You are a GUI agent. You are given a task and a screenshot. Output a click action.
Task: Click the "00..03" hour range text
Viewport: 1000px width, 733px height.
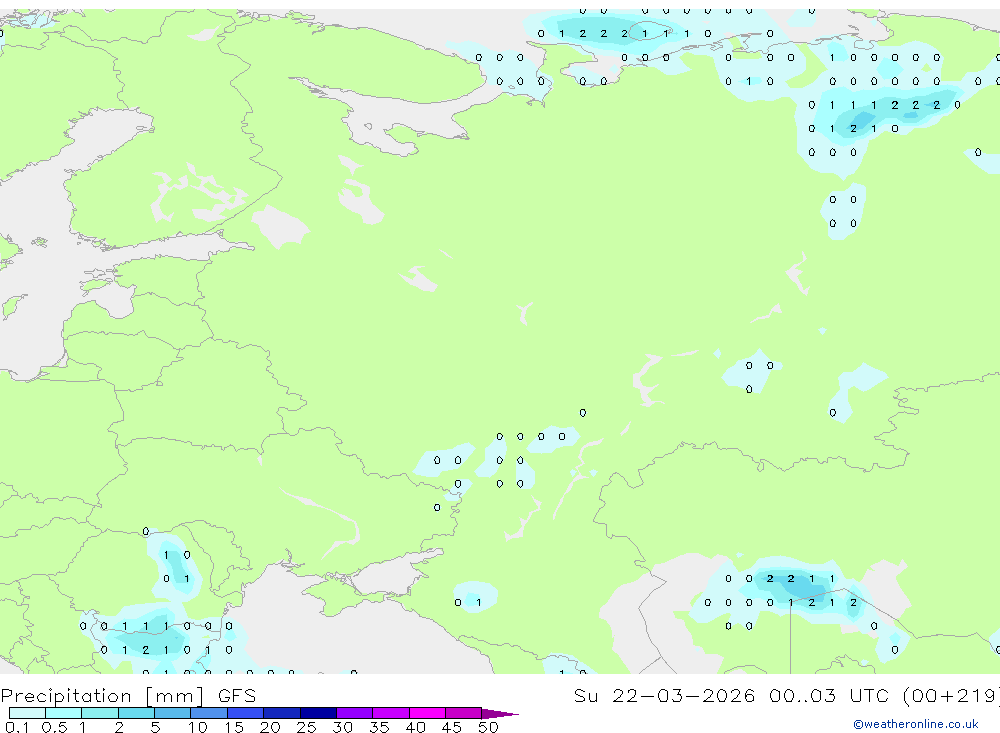tap(802, 695)
